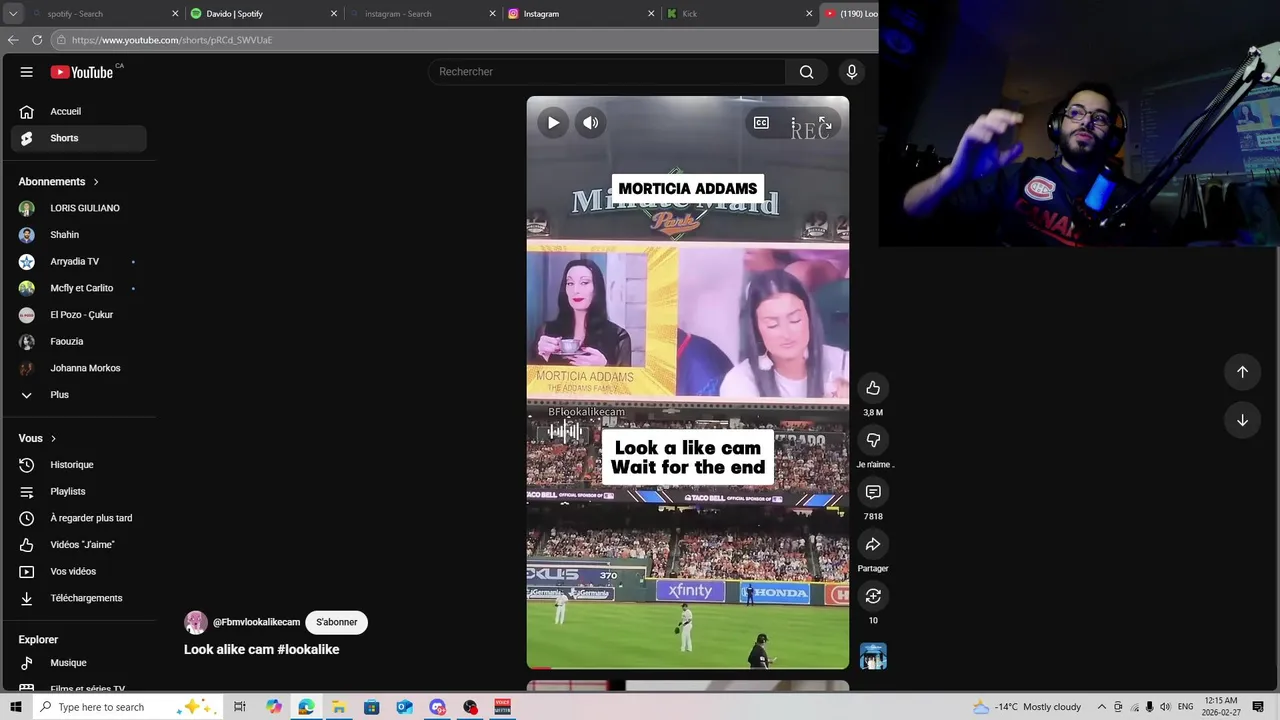This screenshot has width=1280, height=720.
Task: Open the channel avatar next to @Fbmvlookalikecam
Action: 196,622
